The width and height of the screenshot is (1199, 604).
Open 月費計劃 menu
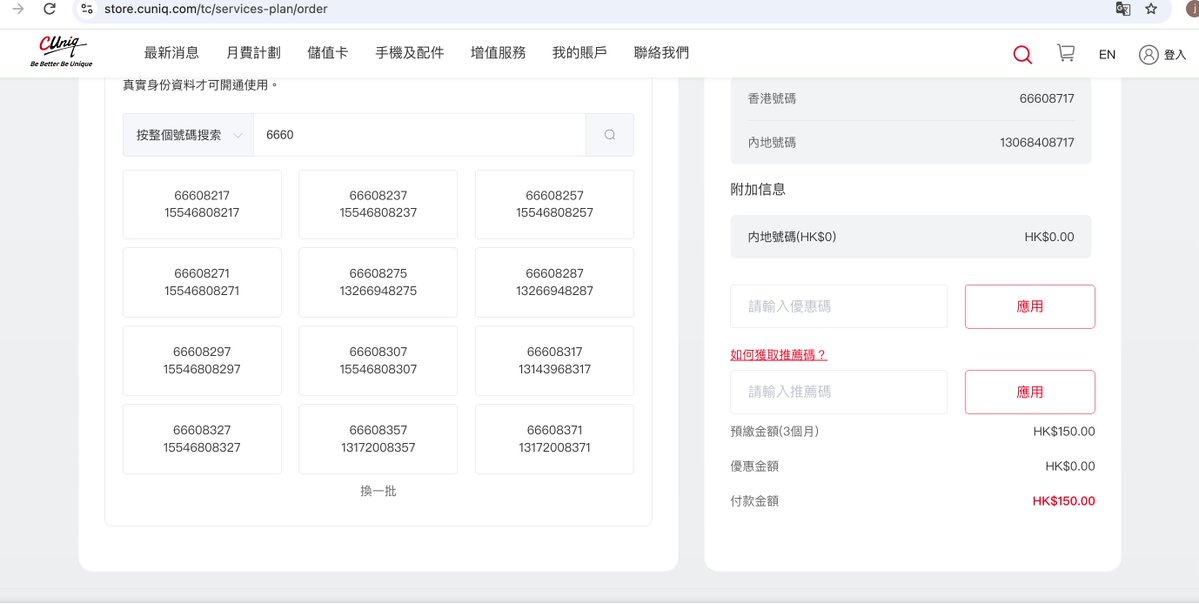[253, 53]
